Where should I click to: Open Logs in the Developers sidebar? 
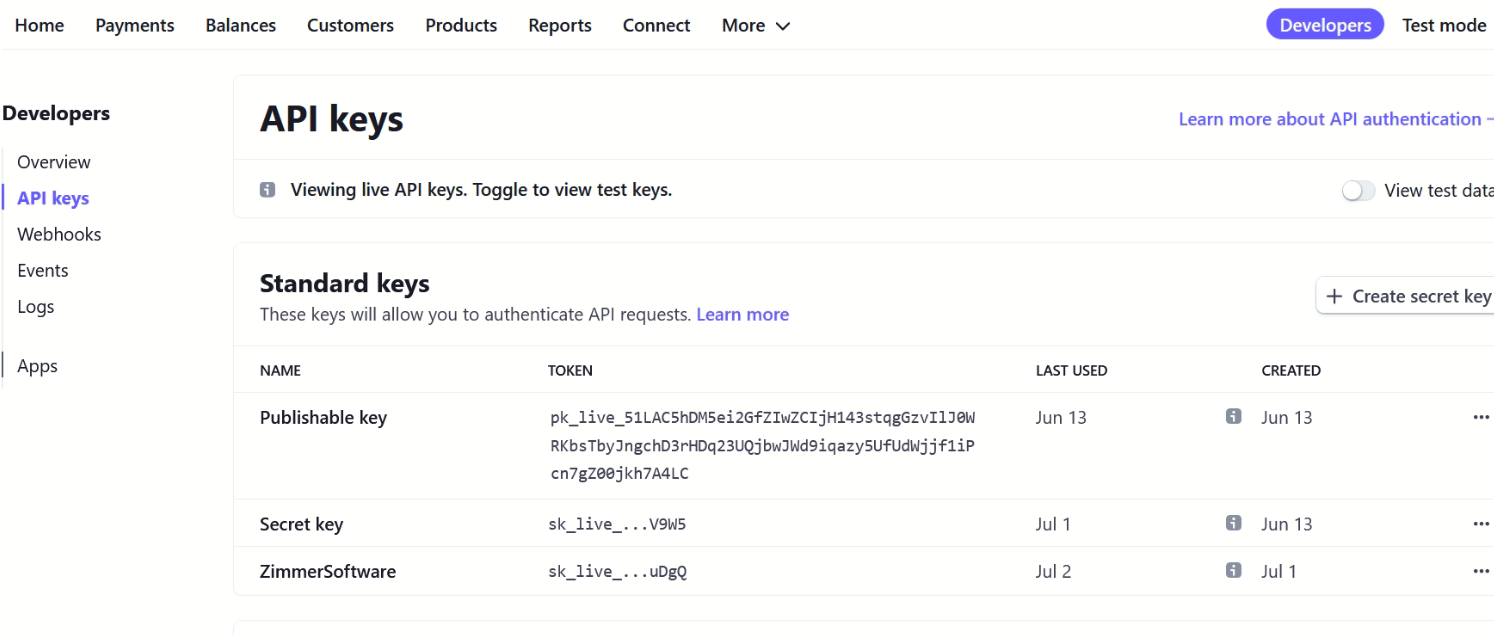[x=36, y=307]
